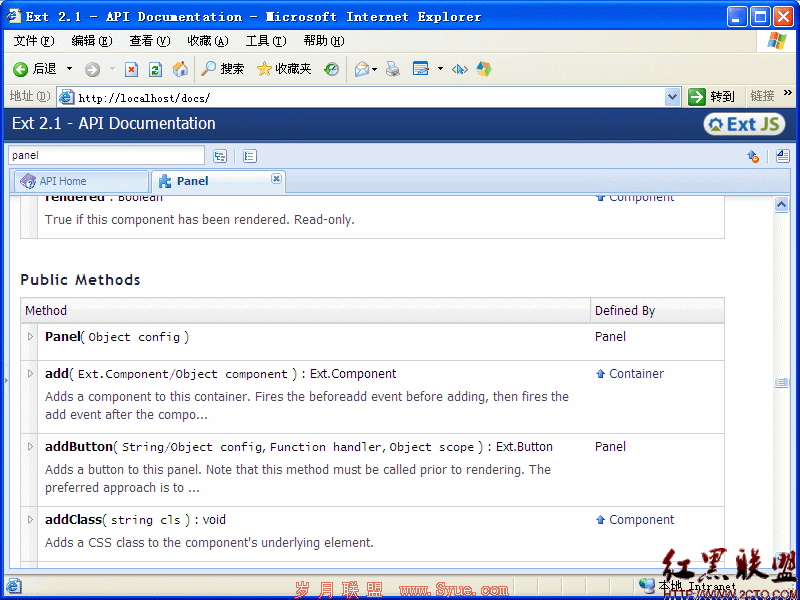Open the Component link for addClass
800x600 pixels.
coord(641,520)
